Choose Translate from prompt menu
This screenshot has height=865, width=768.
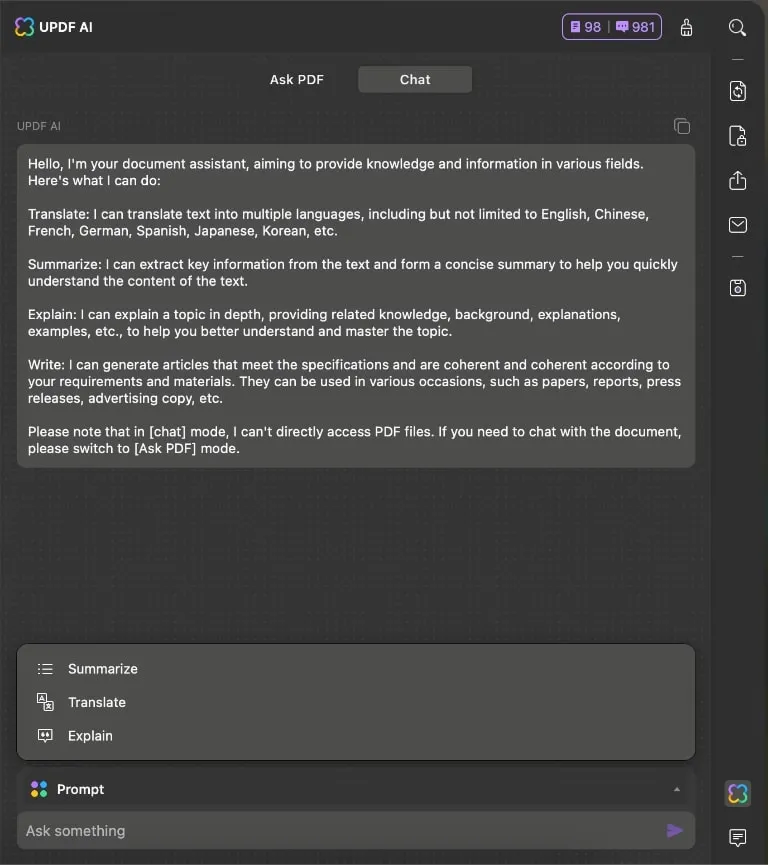356,702
